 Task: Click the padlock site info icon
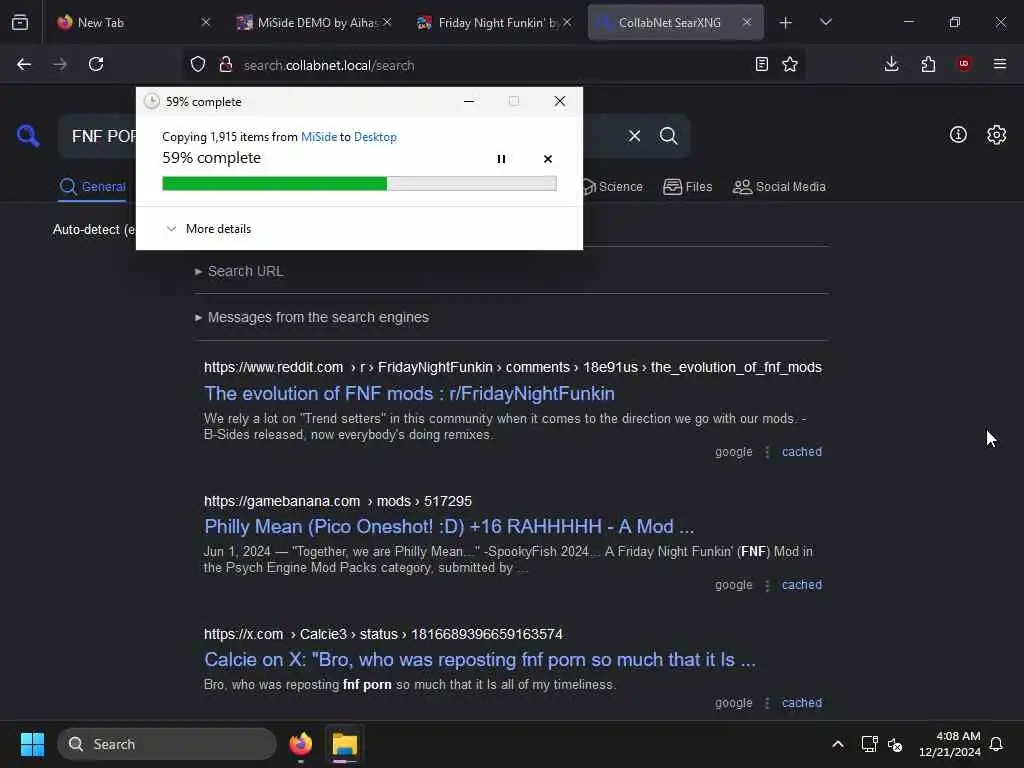(226, 64)
